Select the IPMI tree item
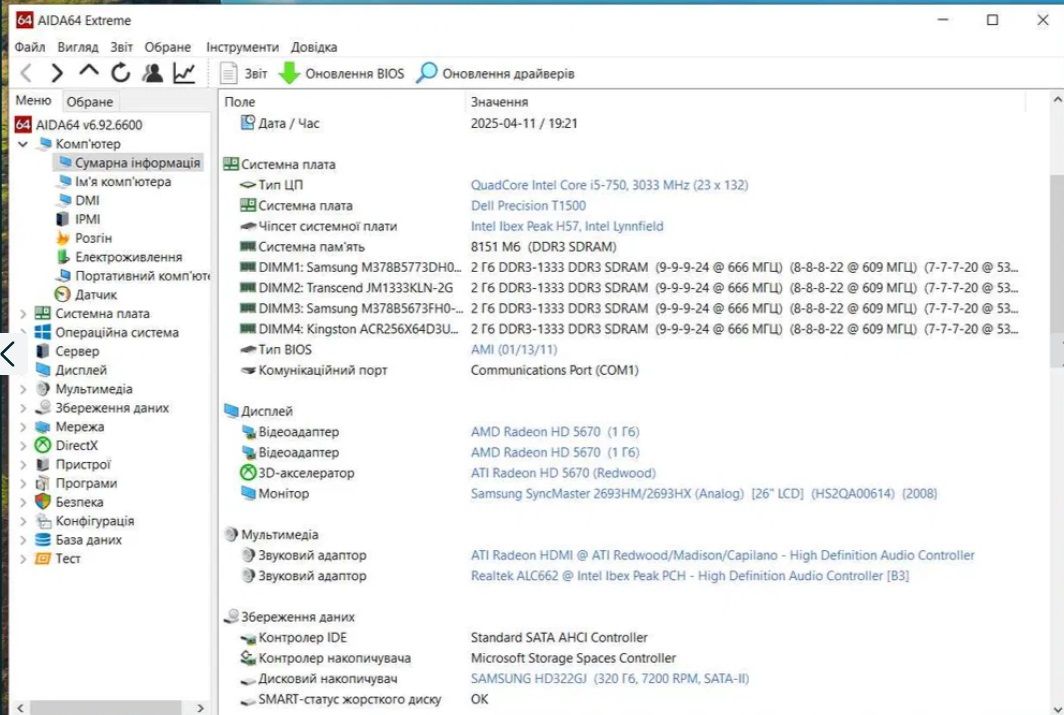 click(78, 219)
